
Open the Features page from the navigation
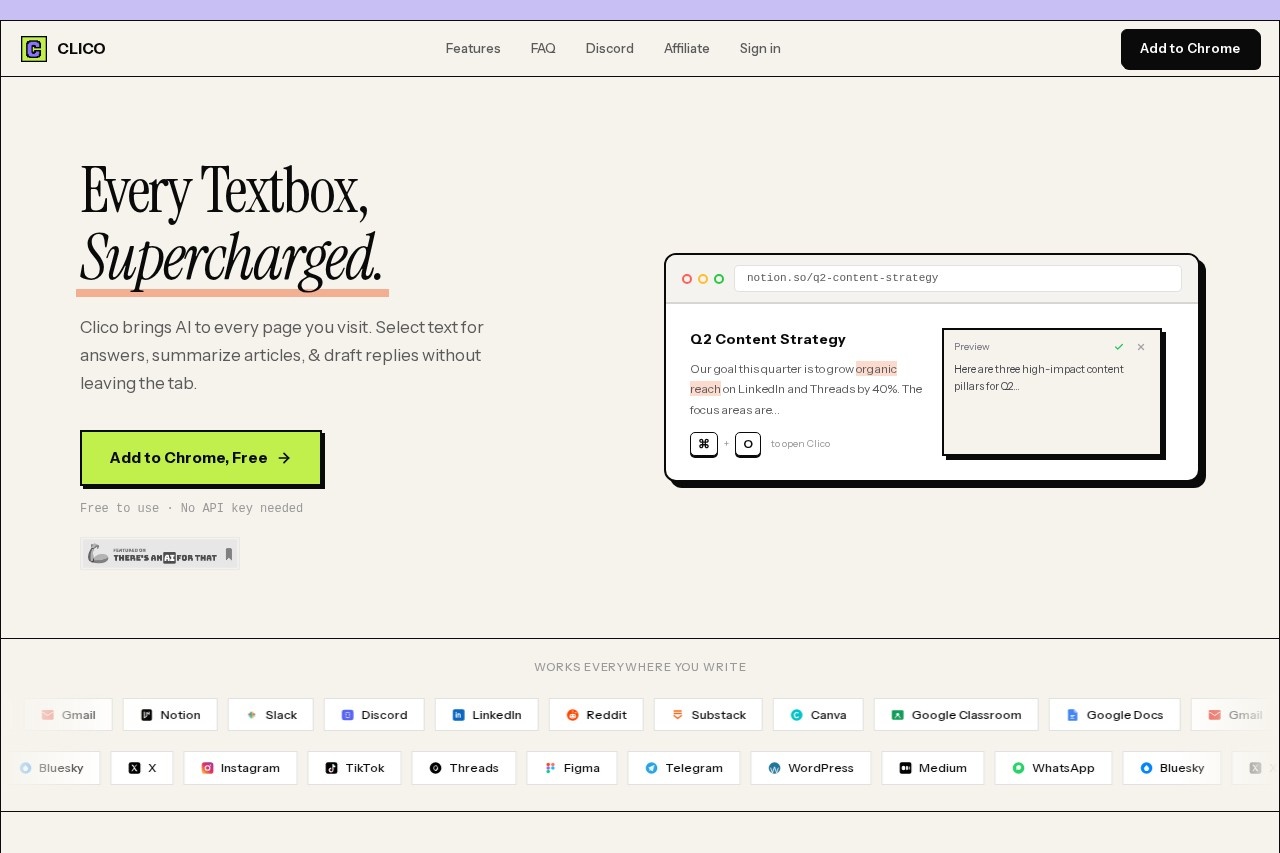click(x=473, y=48)
